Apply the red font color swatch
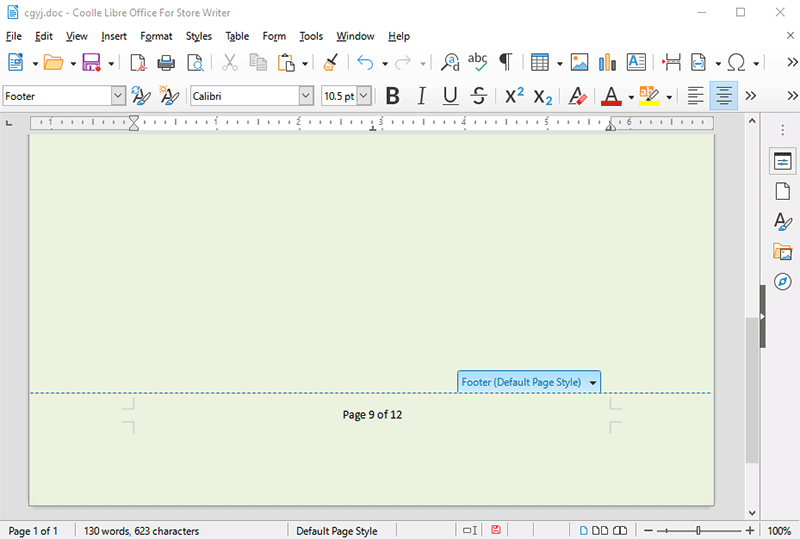Viewport: 800px width, 539px height. (x=611, y=96)
